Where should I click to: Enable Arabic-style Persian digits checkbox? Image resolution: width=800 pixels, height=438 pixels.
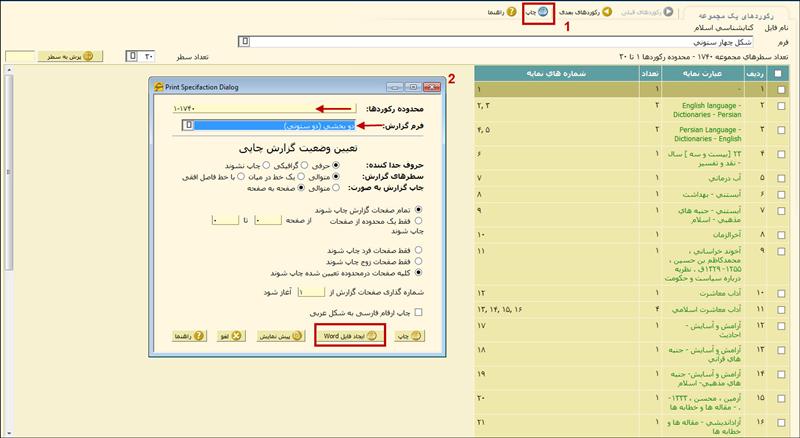click(x=418, y=313)
